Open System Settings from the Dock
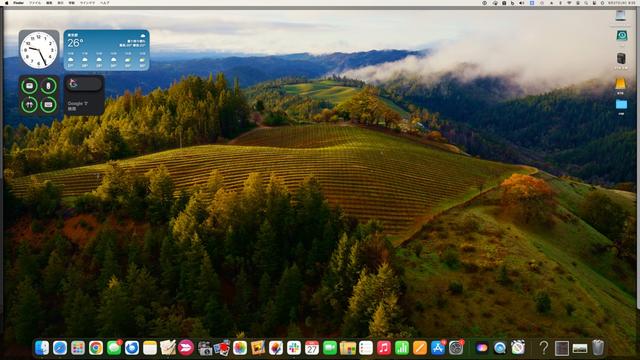This screenshot has width=640, height=360. click(x=456, y=348)
